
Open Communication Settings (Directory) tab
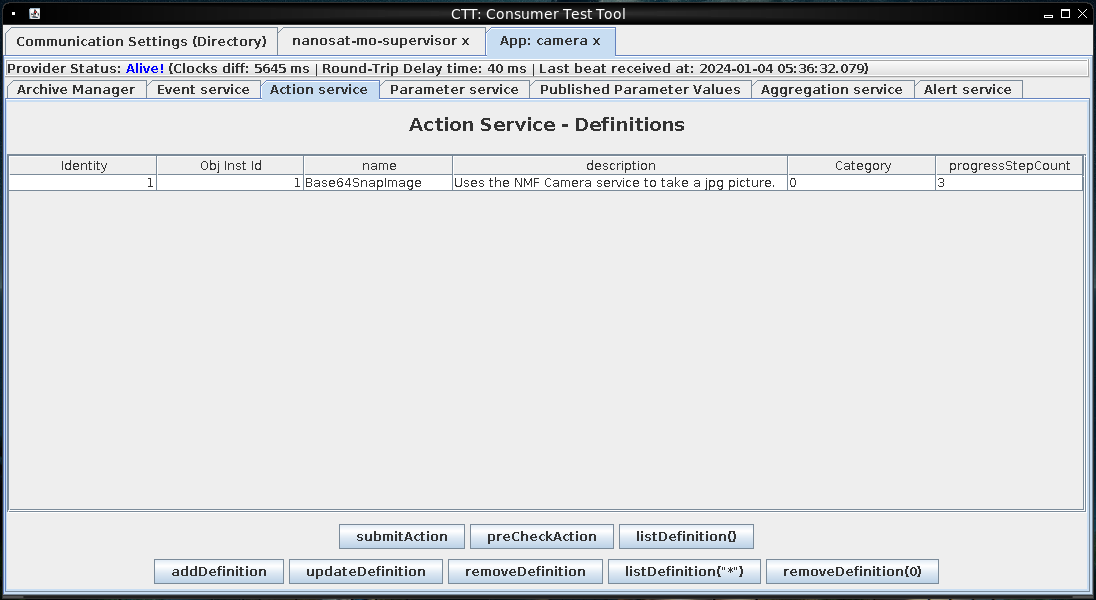pyautogui.click(x=141, y=41)
